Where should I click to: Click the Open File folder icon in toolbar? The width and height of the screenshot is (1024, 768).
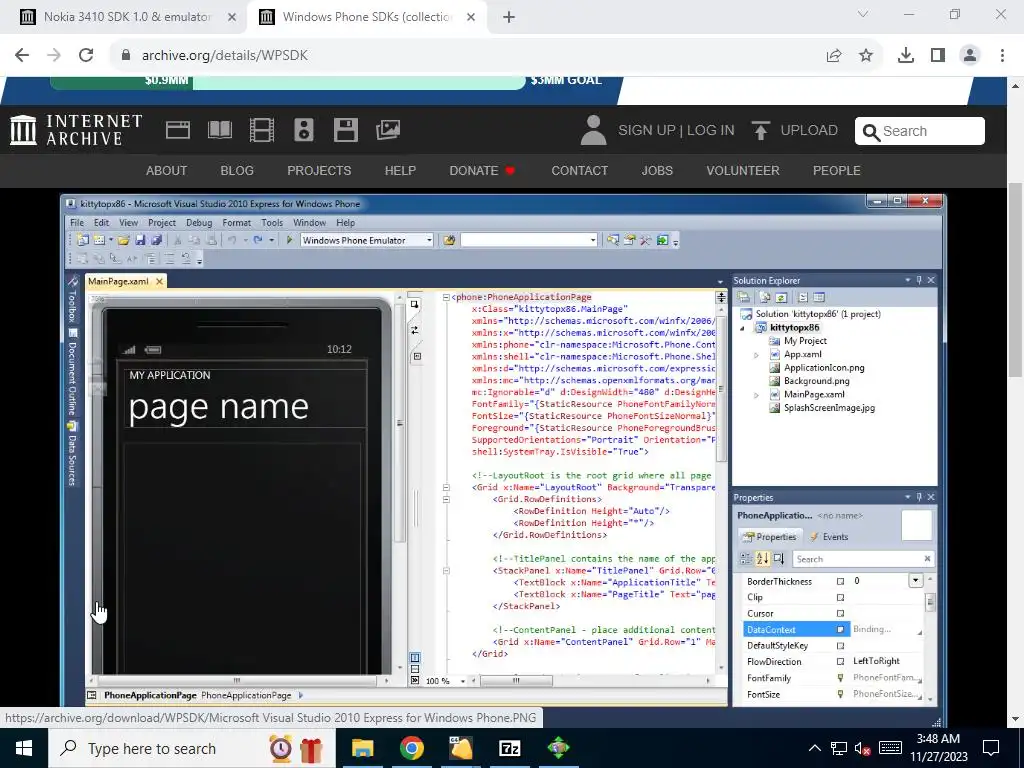point(123,240)
